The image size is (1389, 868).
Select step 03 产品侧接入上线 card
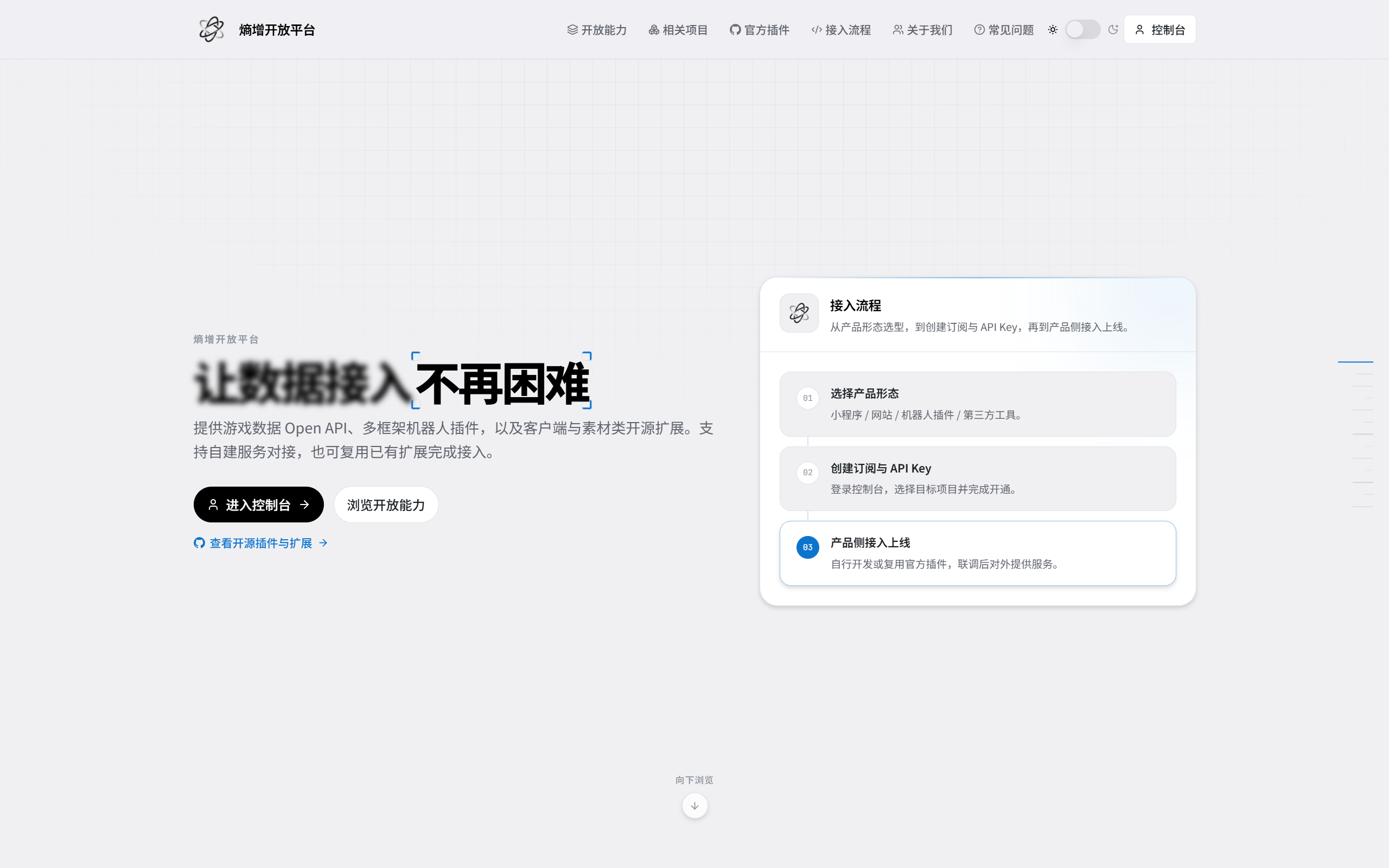point(978,553)
